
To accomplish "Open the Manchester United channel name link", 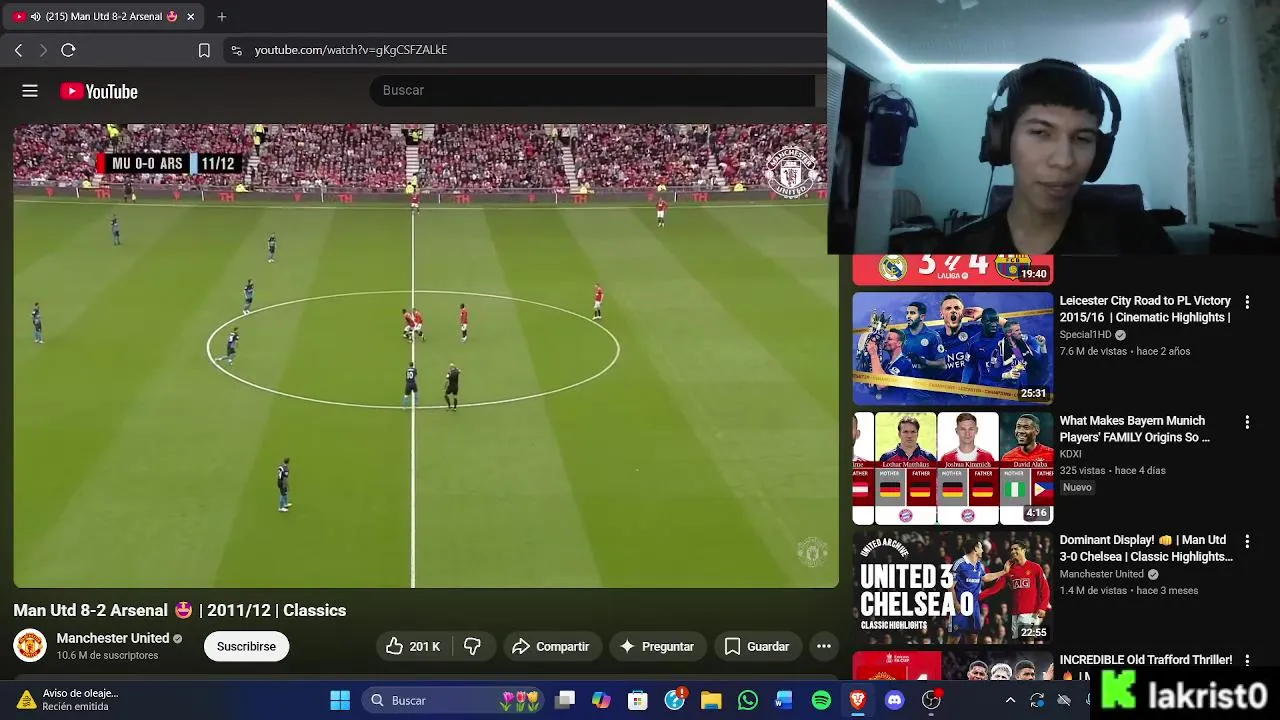I will coord(113,638).
